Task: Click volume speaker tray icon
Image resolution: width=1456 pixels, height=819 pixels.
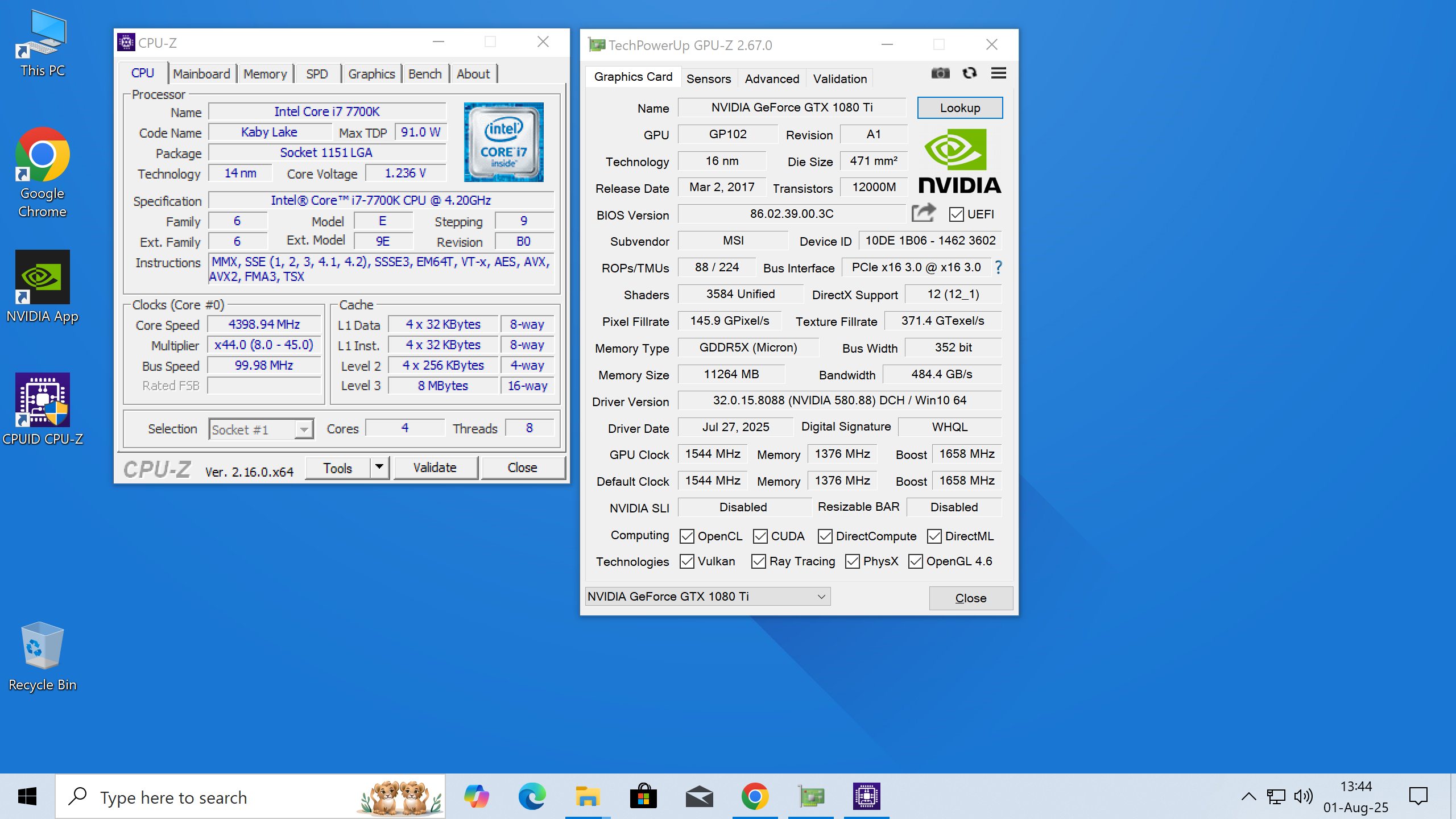Action: pyautogui.click(x=1303, y=796)
